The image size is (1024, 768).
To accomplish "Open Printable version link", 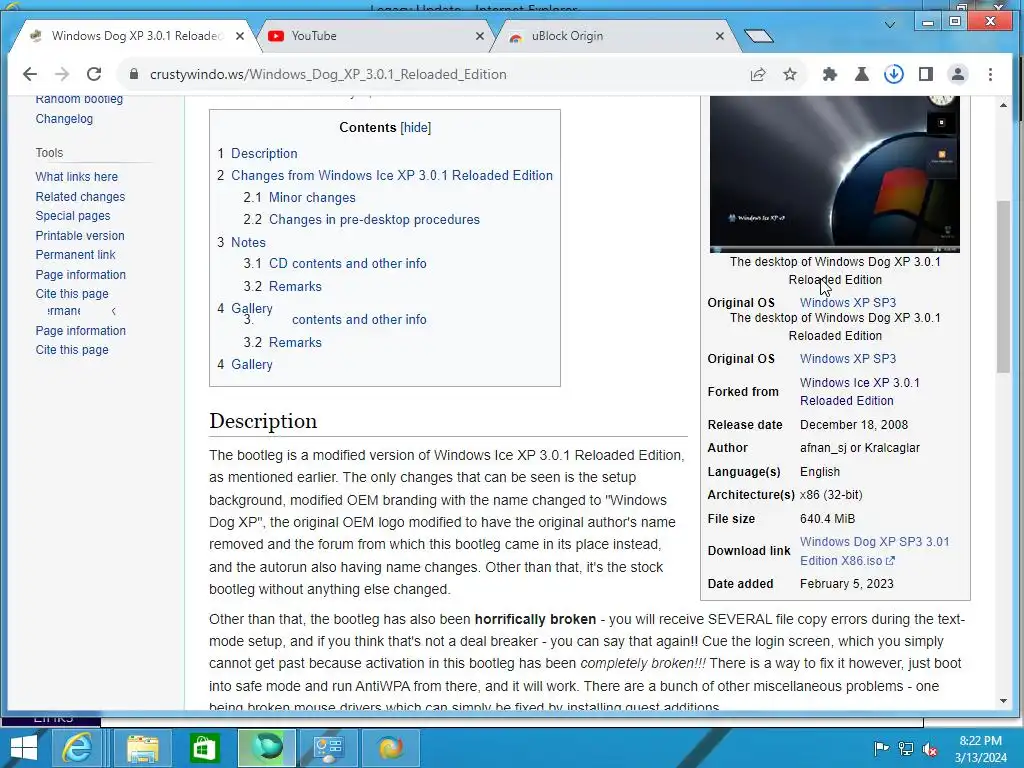I will 80,236.
